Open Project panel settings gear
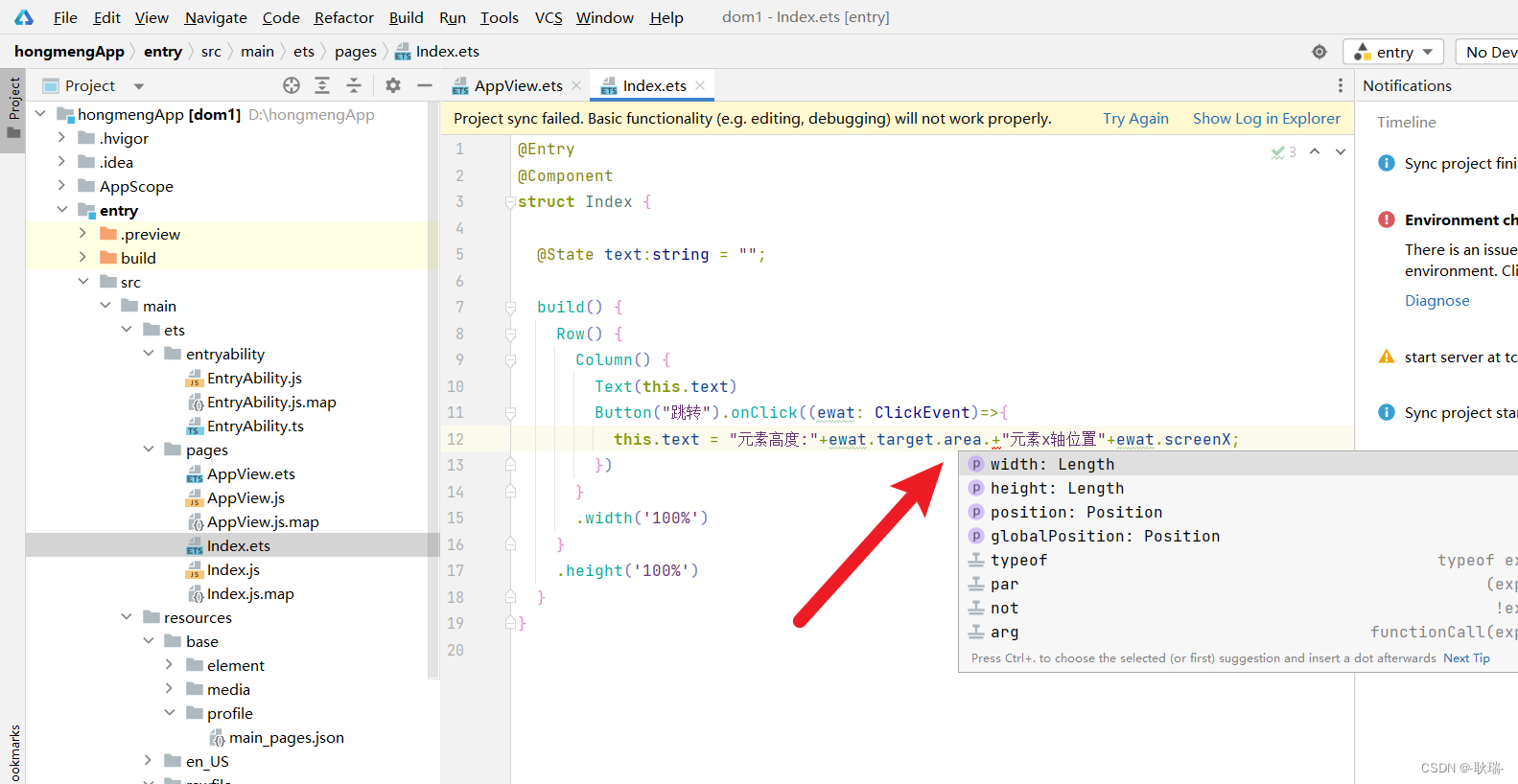 [x=393, y=85]
